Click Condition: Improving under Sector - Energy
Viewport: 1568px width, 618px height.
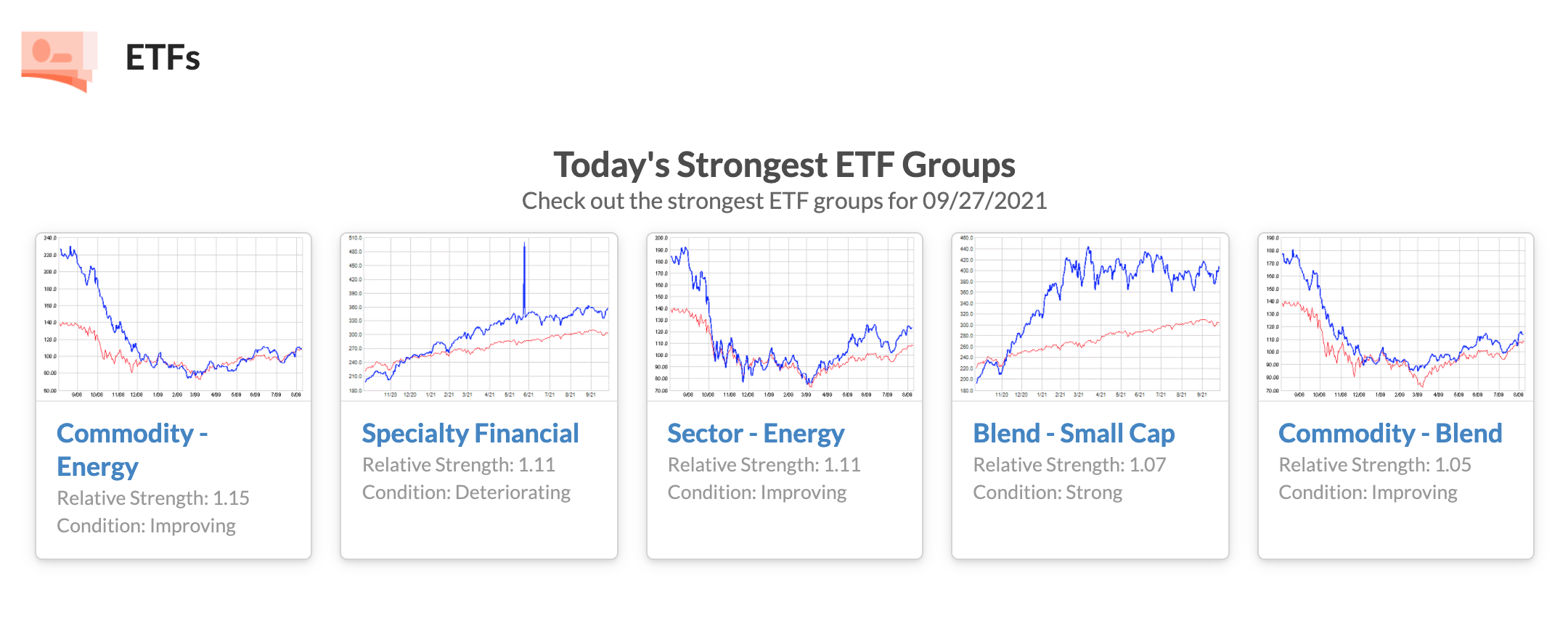pos(757,493)
